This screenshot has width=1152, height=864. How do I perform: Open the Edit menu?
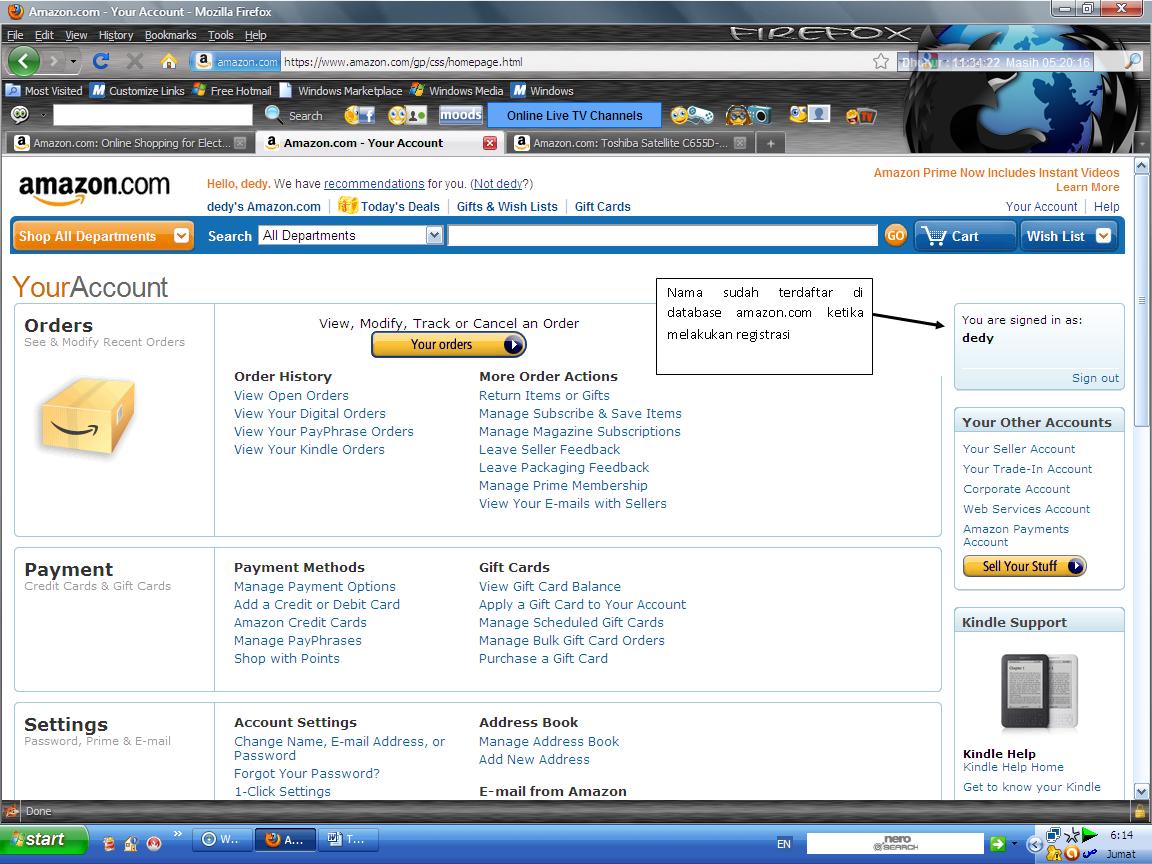pos(44,35)
